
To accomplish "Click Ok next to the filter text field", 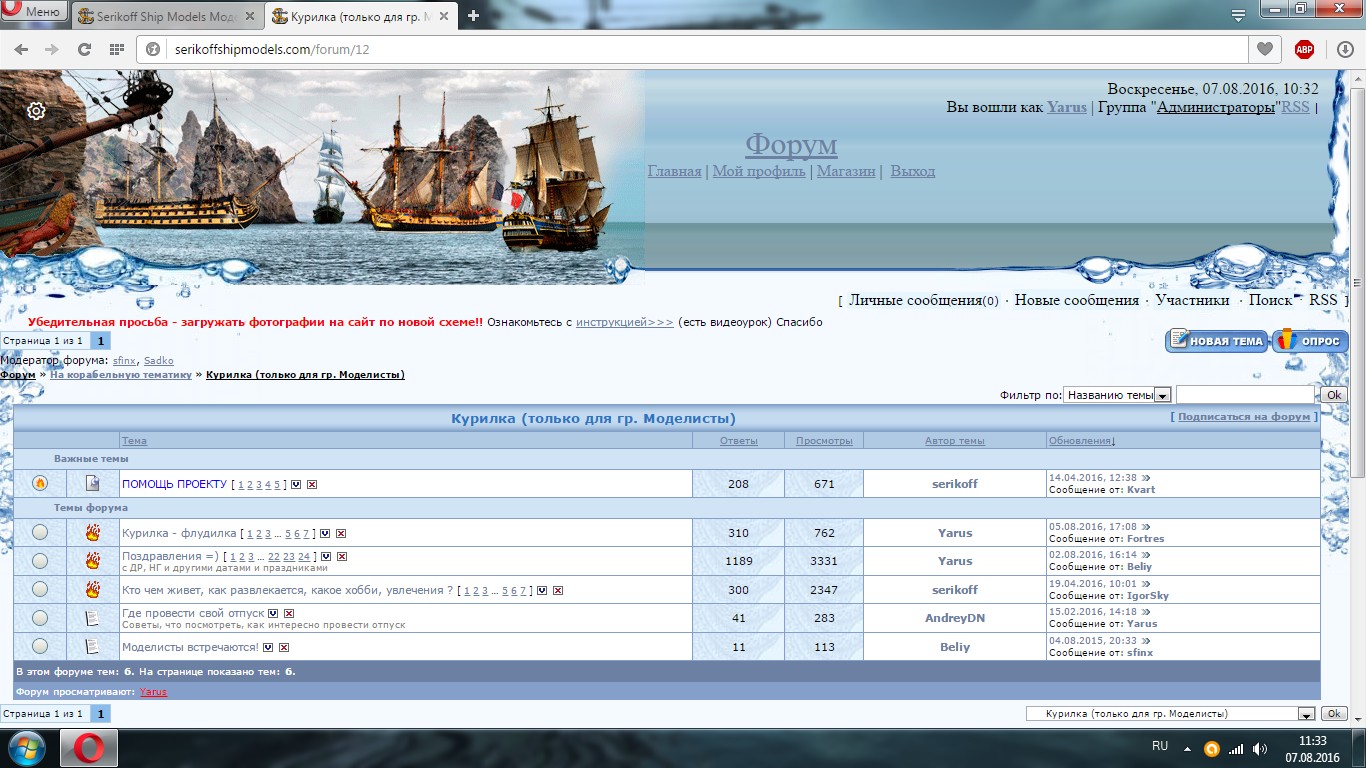I will [1334, 395].
